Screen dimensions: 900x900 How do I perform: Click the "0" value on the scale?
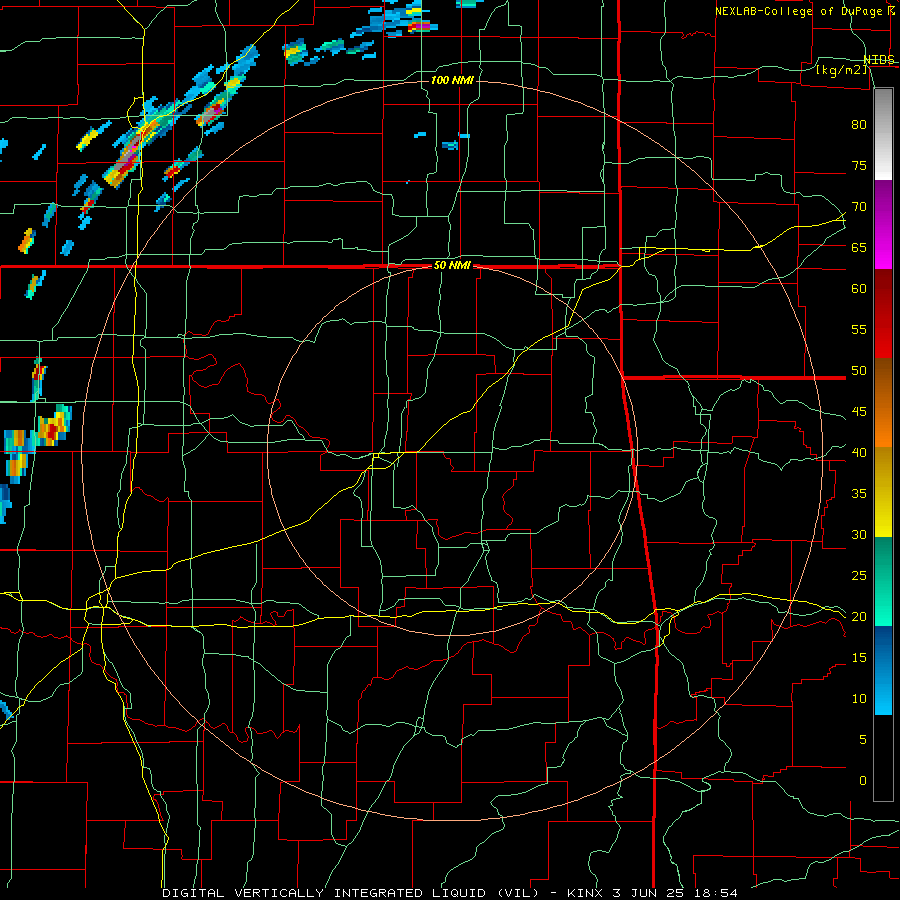click(x=863, y=781)
